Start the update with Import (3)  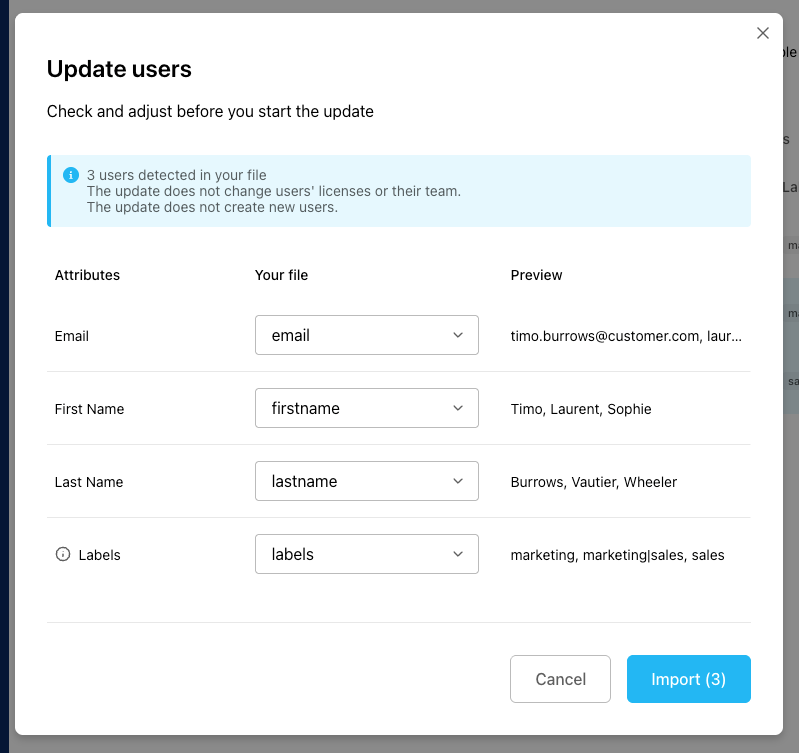(x=688, y=679)
